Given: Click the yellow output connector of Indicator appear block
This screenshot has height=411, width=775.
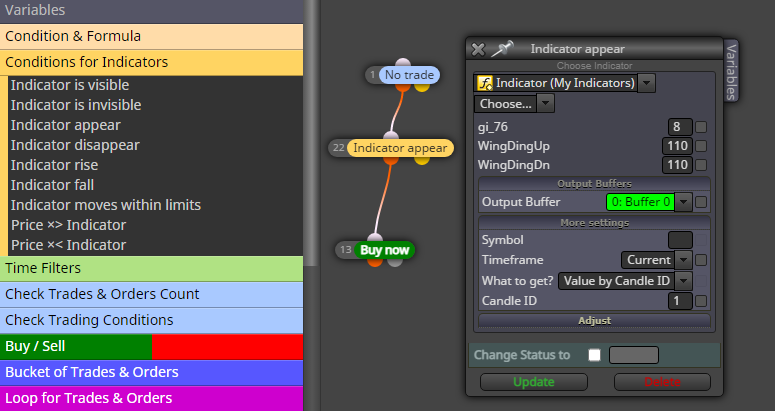Looking at the screenshot, I should click(x=422, y=160).
